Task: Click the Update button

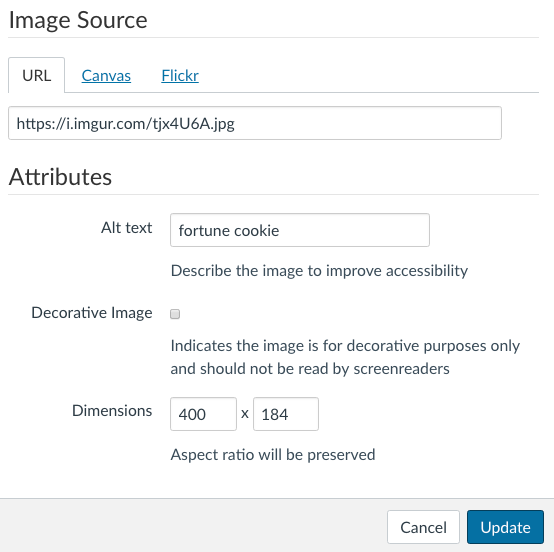Action: coord(505,527)
